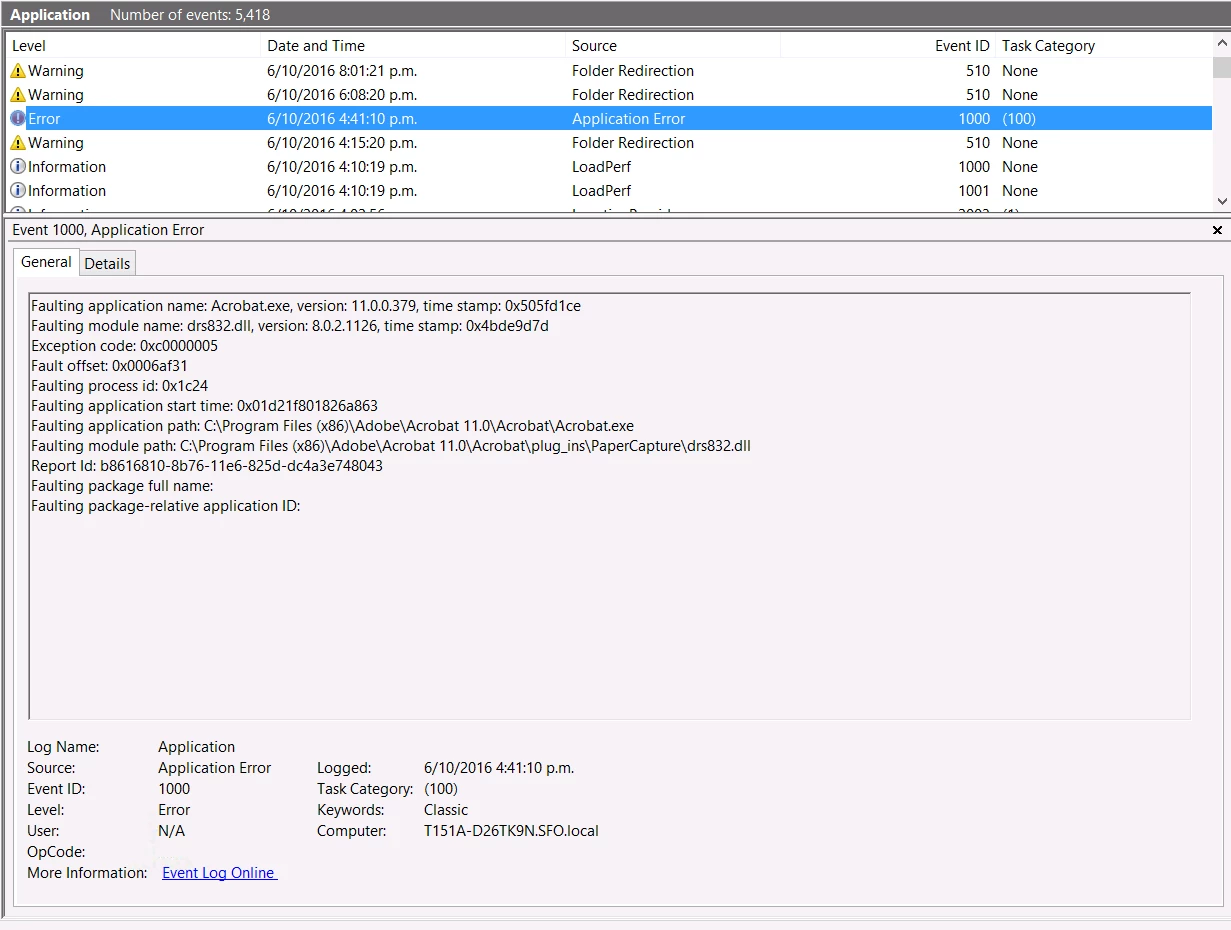Click event list scrollbar down arrow
Screen dimensions: 1231x930
click(1221, 202)
